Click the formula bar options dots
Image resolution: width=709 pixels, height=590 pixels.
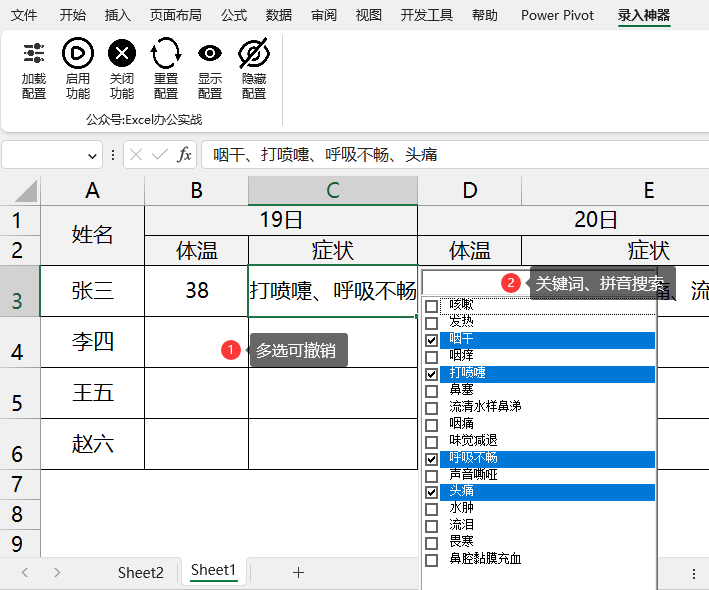(113, 155)
